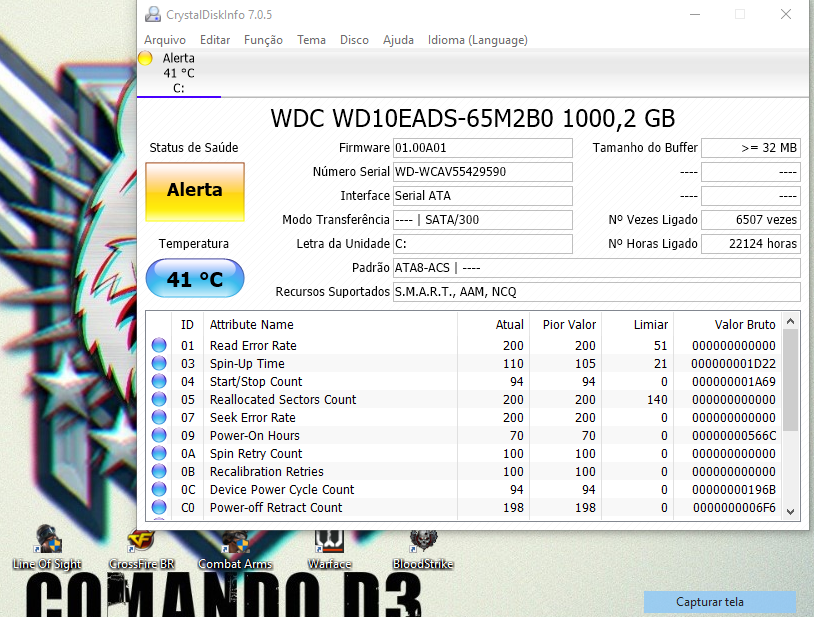Click the 41 °C temperature button
The image size is (814, 617).
tap(195, 279)
